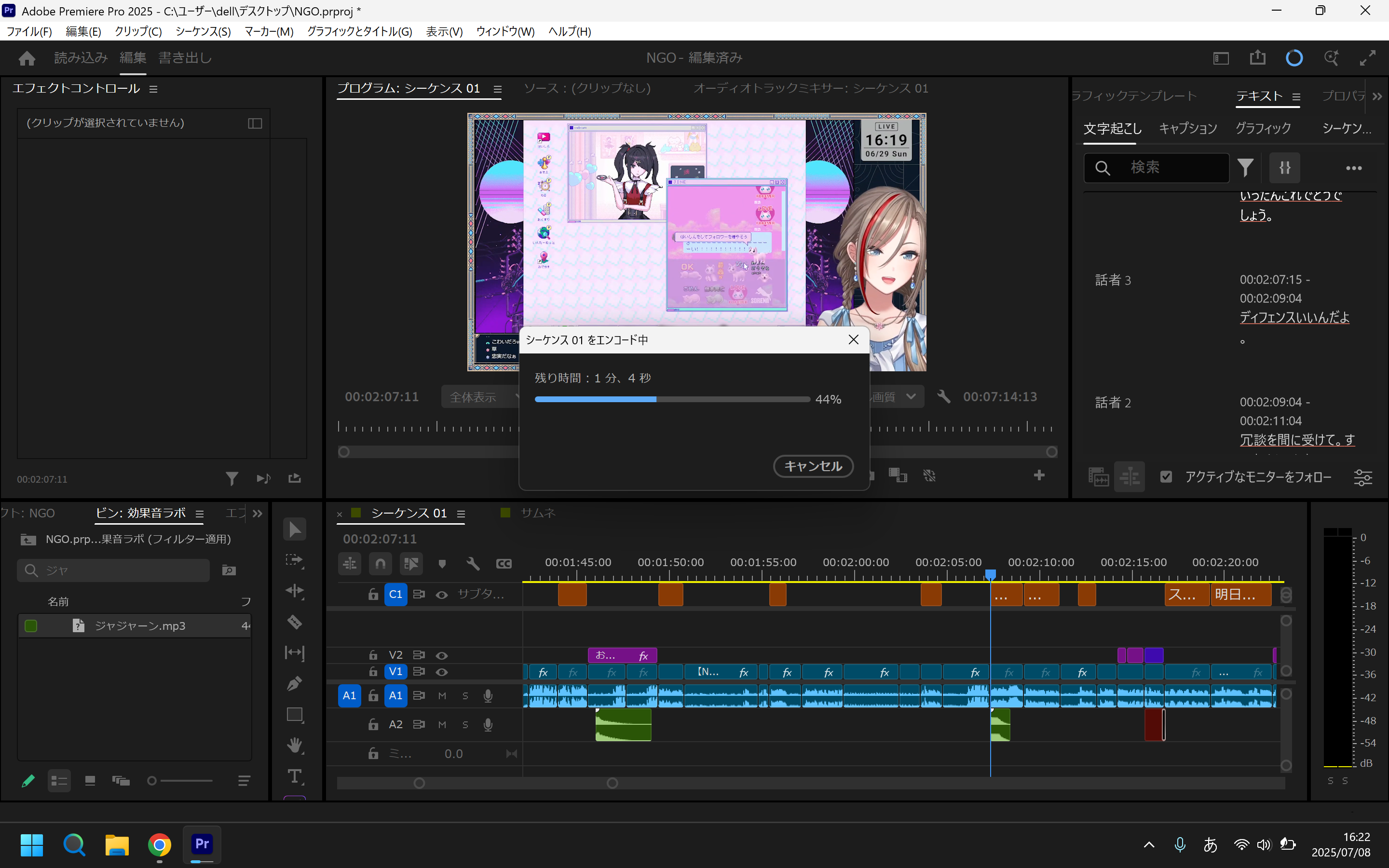Click the fullscreen video expand icon
Image resolution: width=1389 pixels, height=868 pixels.
(1368, 58)
